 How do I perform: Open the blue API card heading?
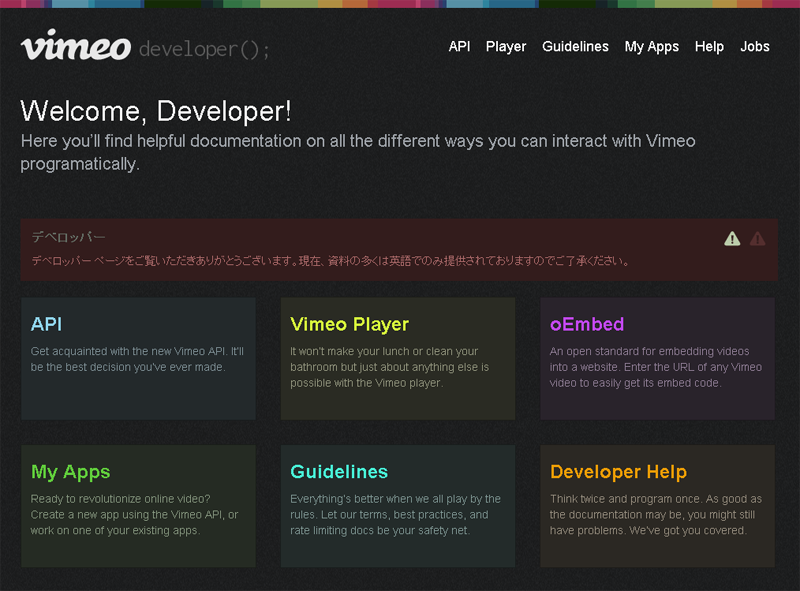point(47,324)
